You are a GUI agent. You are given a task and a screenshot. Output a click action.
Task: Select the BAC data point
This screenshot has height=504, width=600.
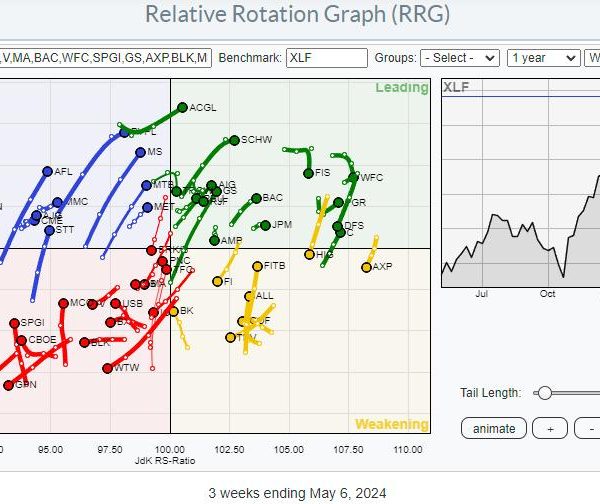(x=256, y=198)
